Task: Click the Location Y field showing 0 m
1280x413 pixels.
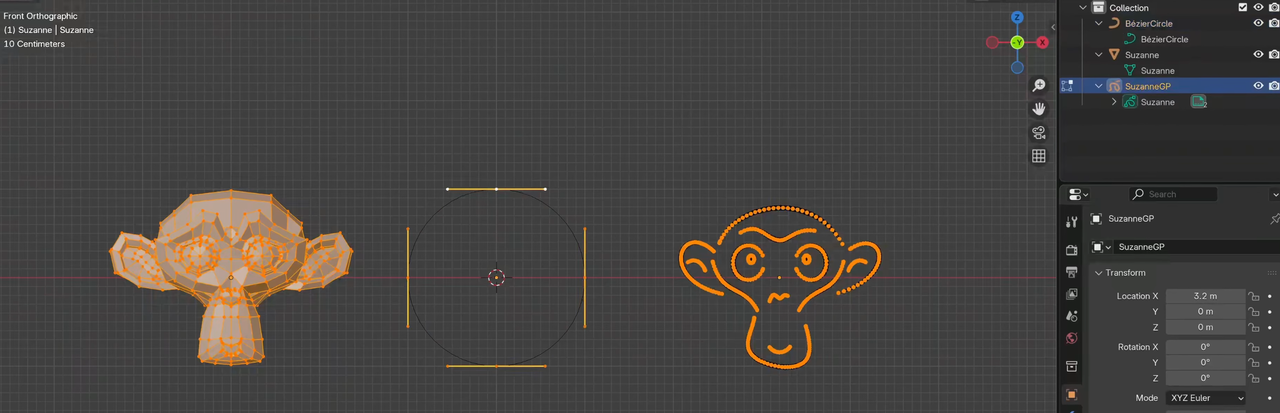Action: 1205,311
